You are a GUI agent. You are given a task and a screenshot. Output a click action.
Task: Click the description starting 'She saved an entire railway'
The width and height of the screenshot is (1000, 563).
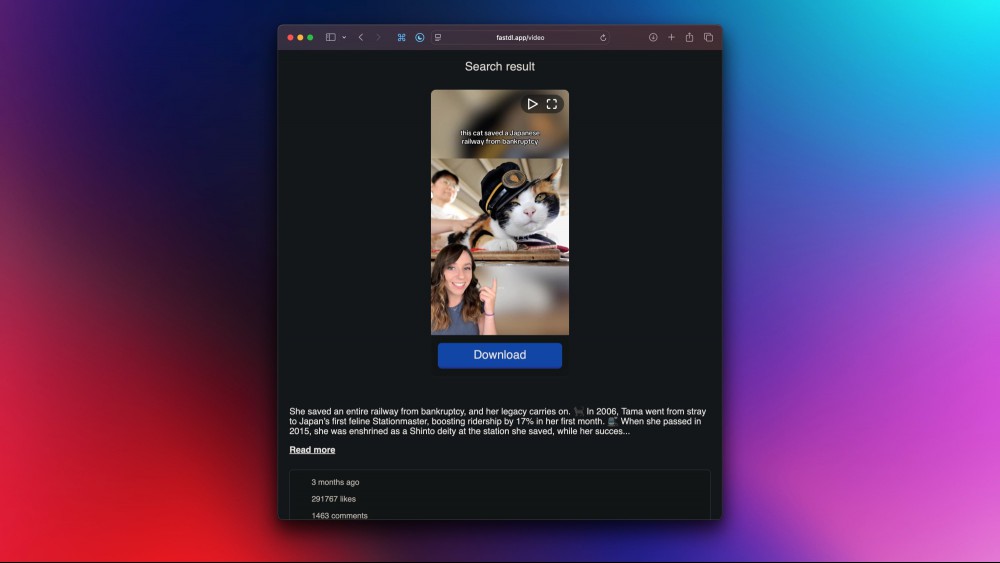pyautogui.click(x=497, y=421)
